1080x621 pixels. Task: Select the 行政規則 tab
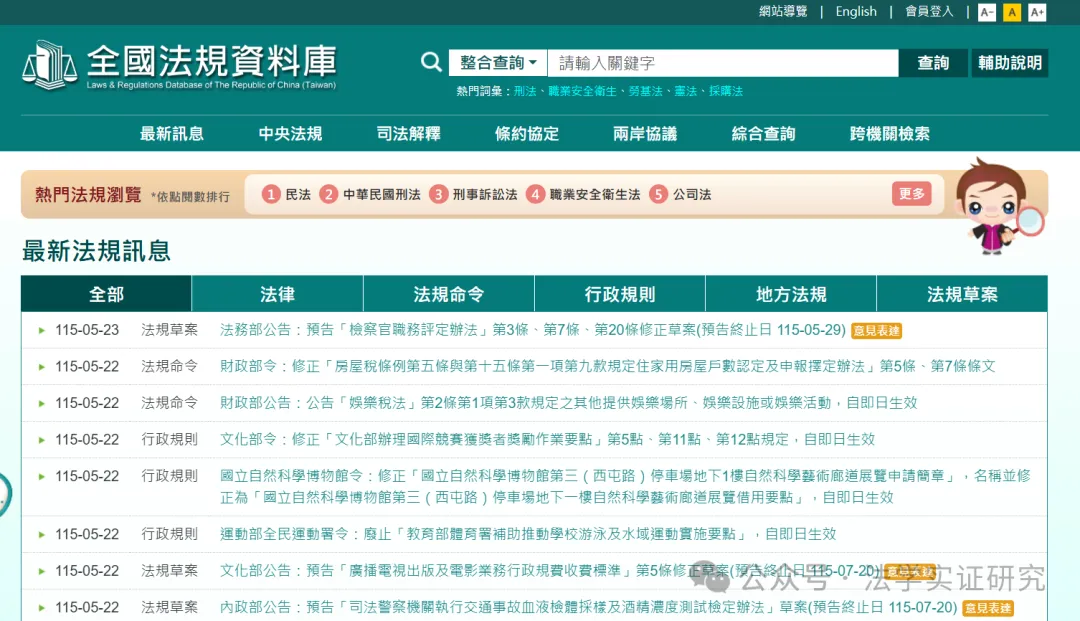(x=620, y=294)
